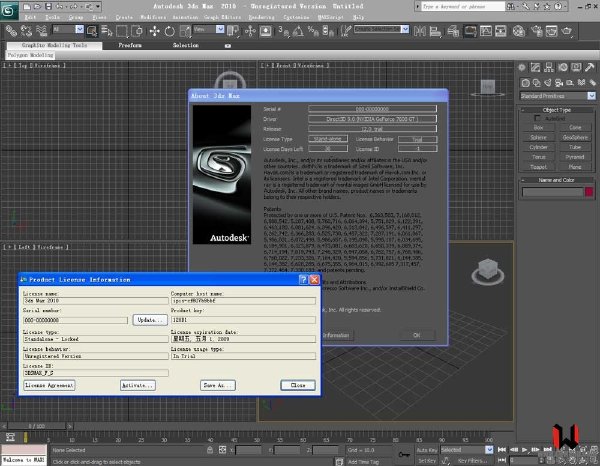Click the Activate button

(138, 385)
